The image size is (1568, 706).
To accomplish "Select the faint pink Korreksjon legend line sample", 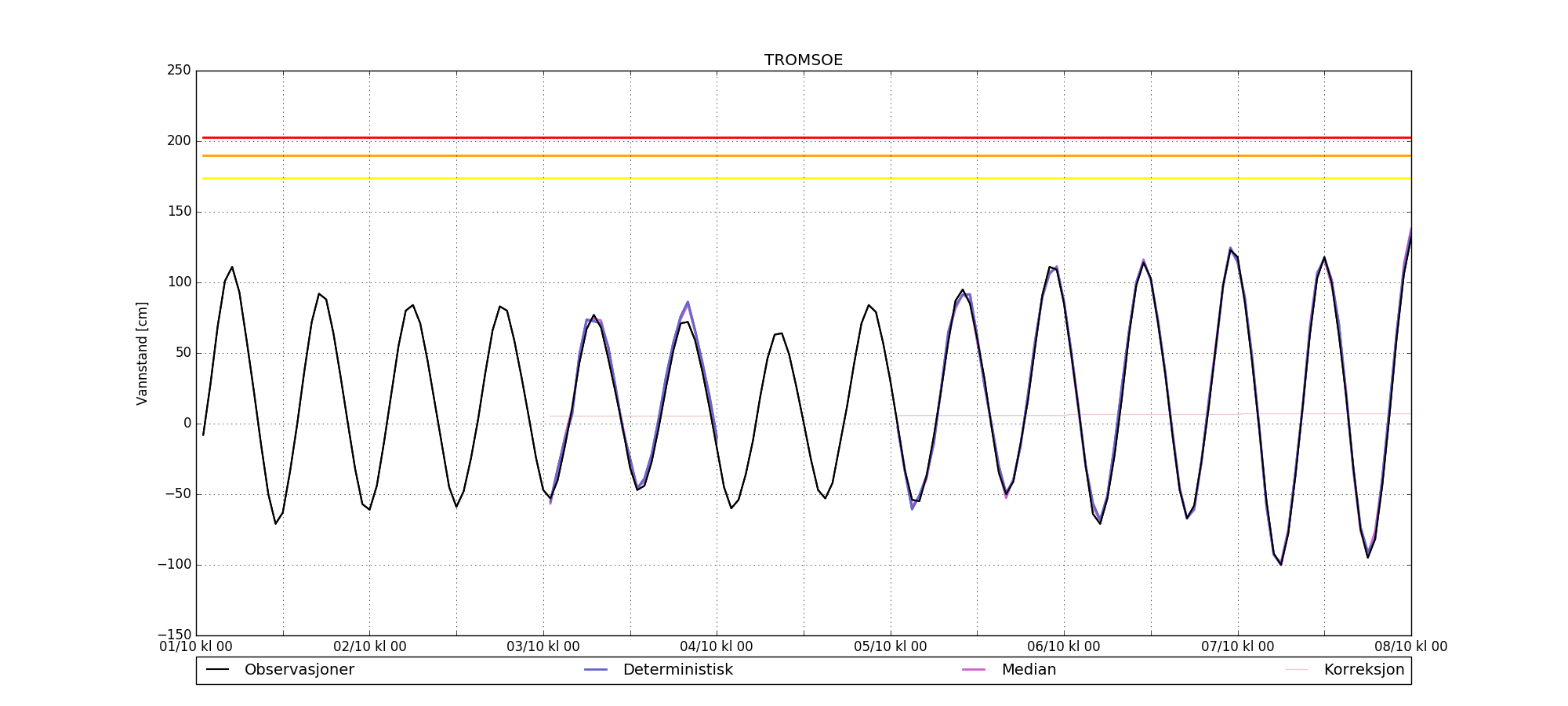I will [x=1297, y=670].
